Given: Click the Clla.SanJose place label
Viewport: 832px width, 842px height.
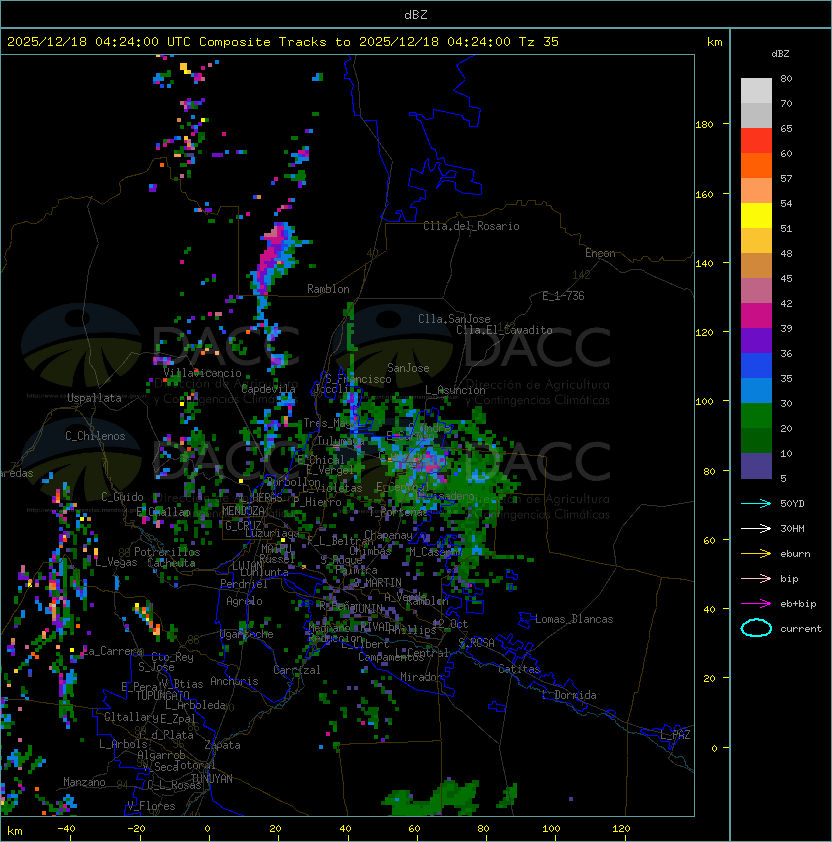Looking at the screenshot, I should click(454, 319).
